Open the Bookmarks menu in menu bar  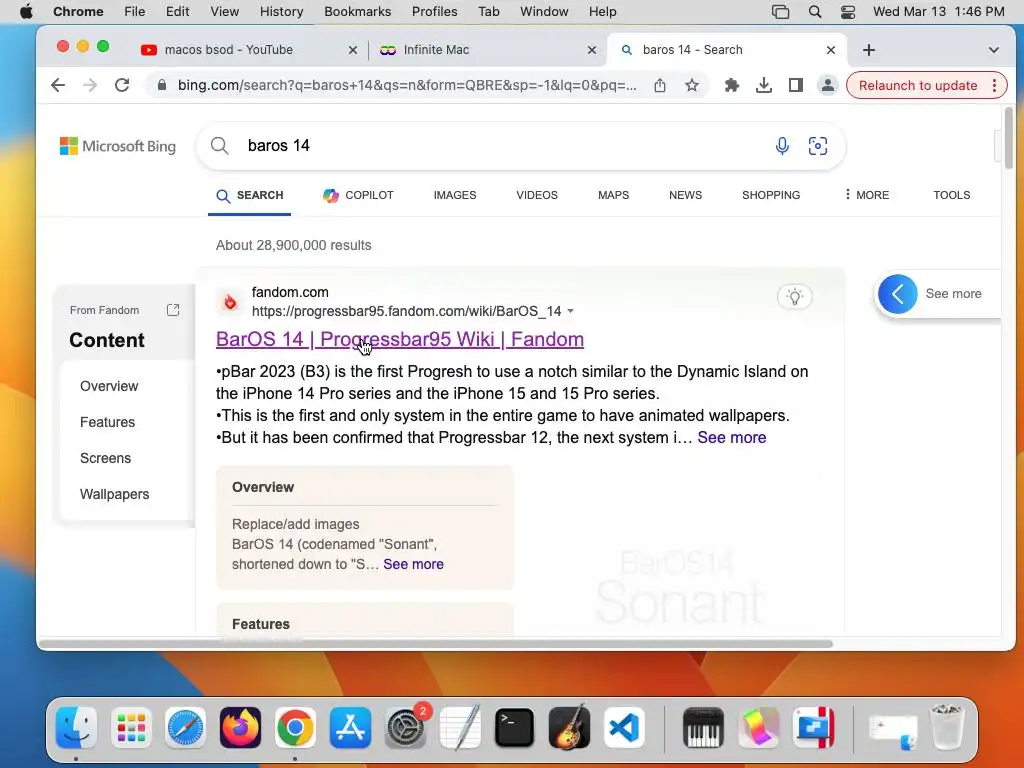[357, 12]
